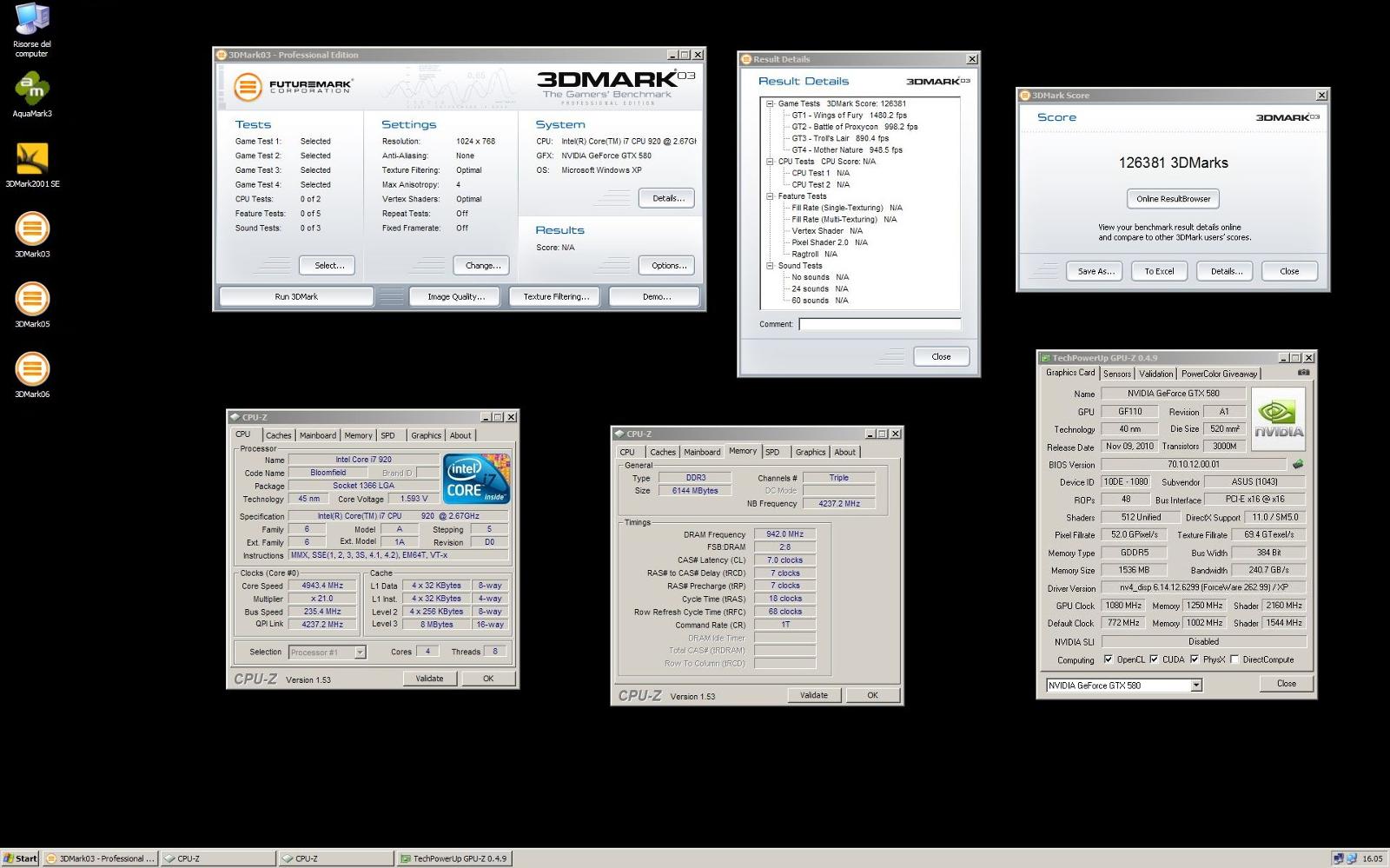Click the Image Quality... button

(x=456, y=297)
